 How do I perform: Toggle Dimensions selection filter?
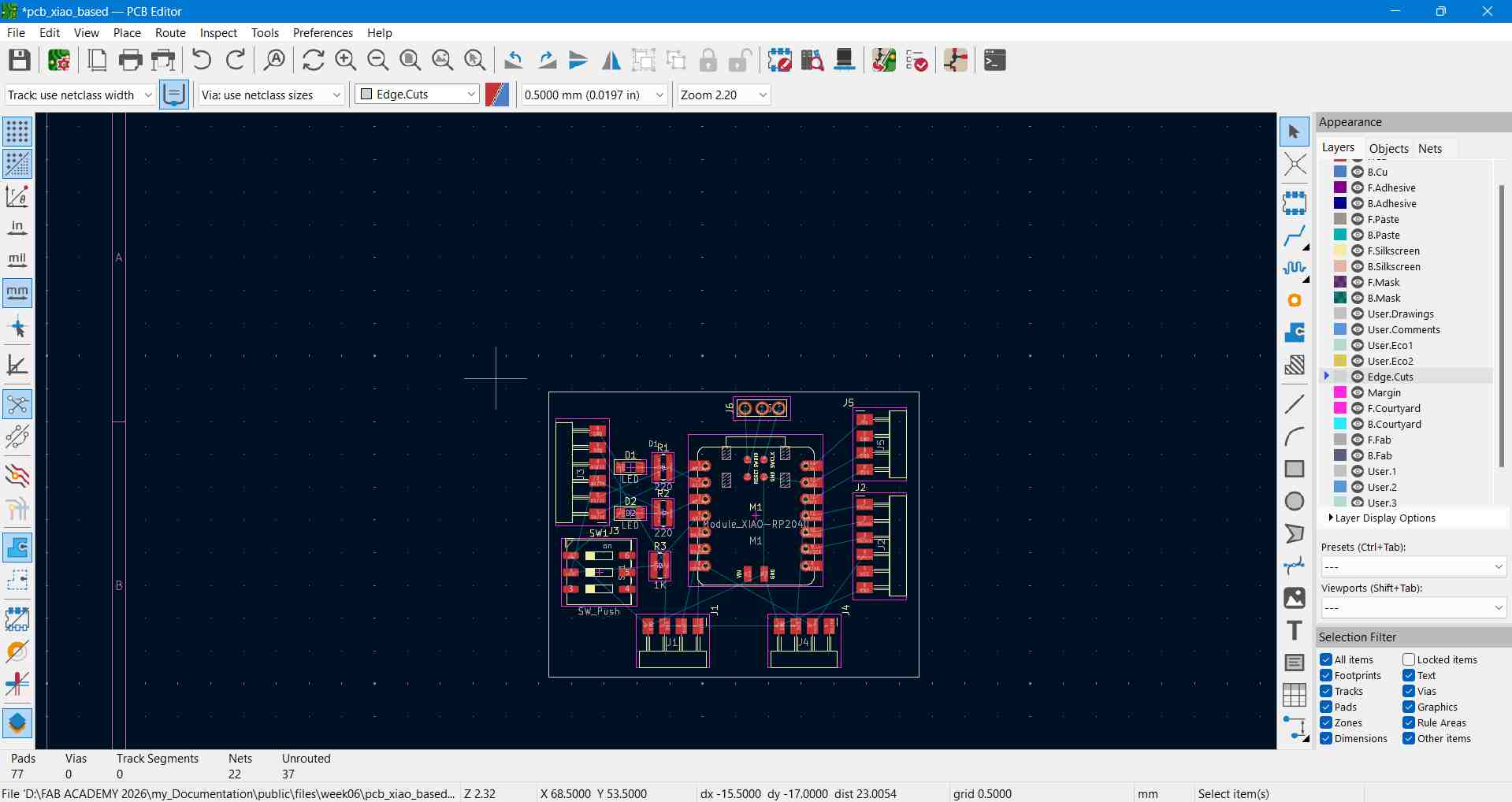coord(1326,738)
